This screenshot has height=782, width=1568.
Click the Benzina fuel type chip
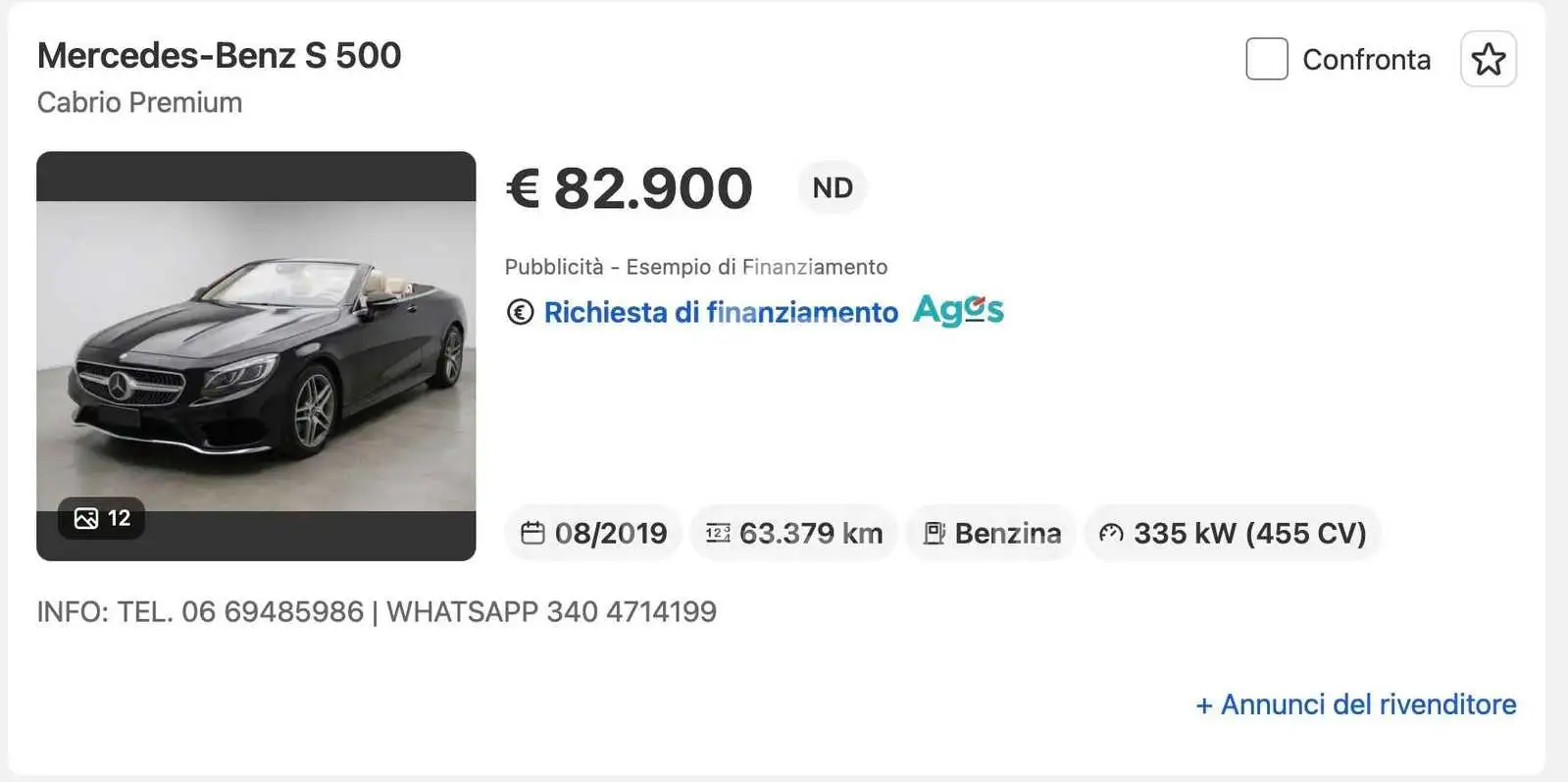click(x=991, y=533)
